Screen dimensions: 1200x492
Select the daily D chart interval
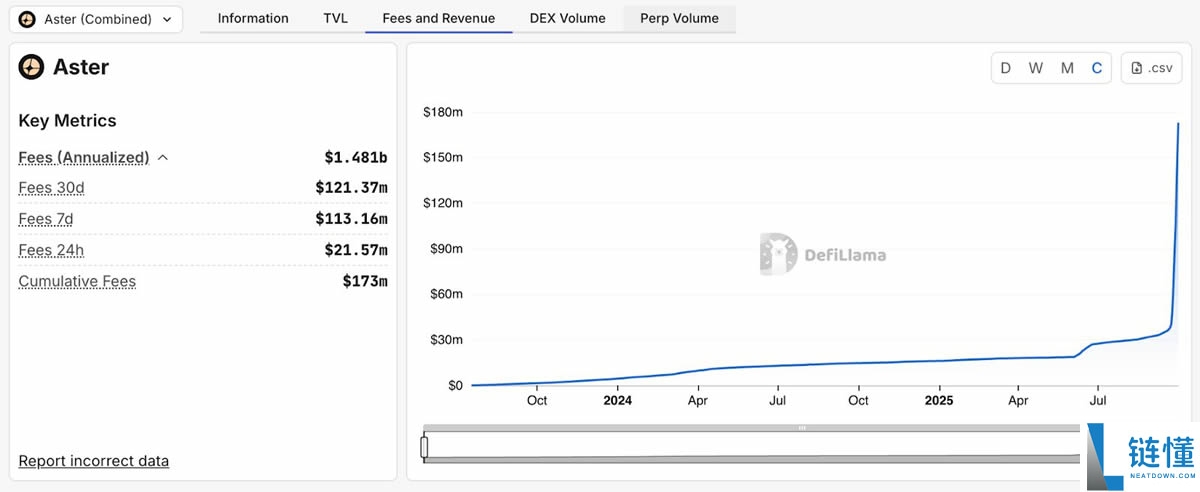coord(1006,68)
